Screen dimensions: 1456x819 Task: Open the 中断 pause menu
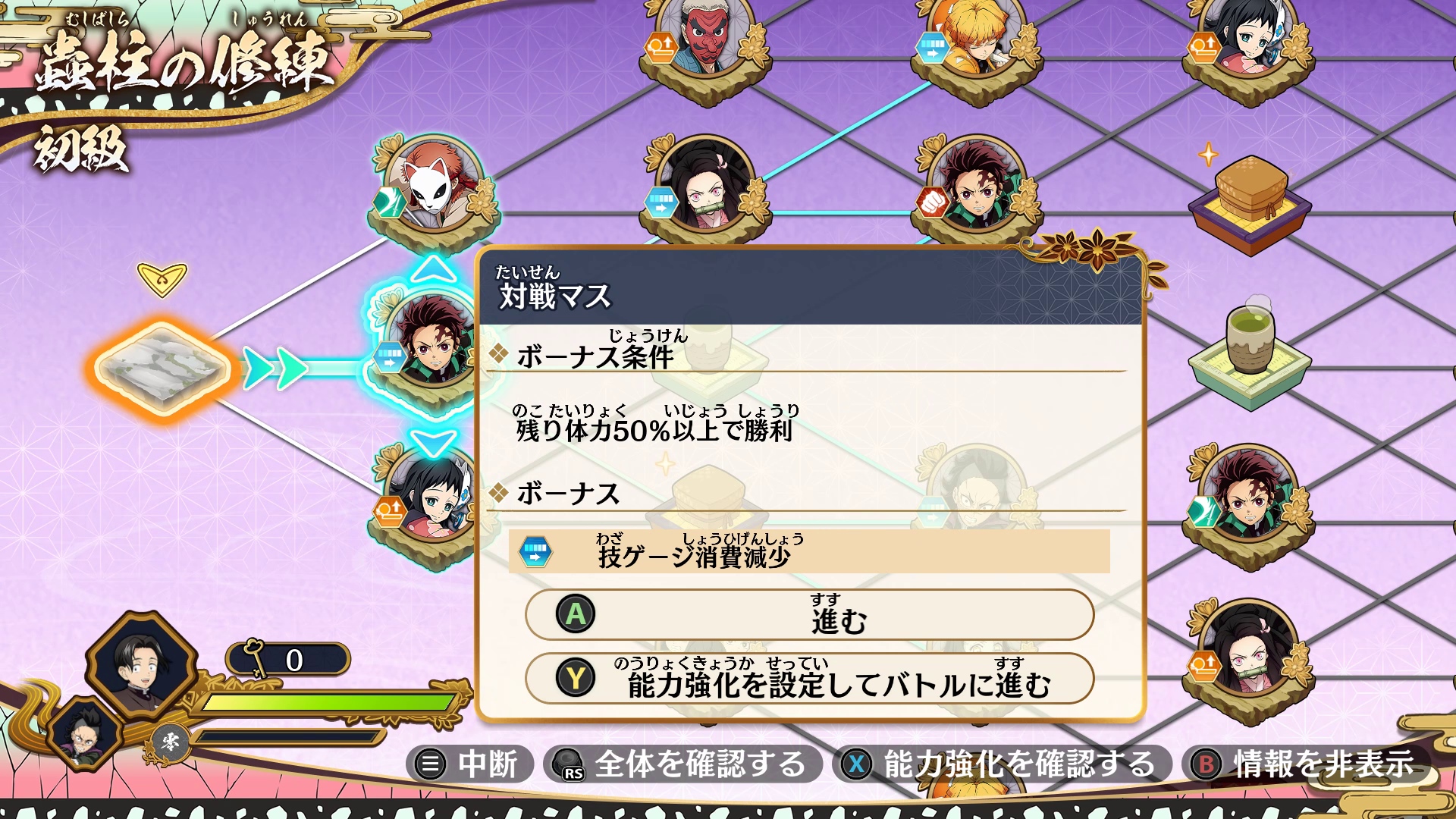coord(470,764)
